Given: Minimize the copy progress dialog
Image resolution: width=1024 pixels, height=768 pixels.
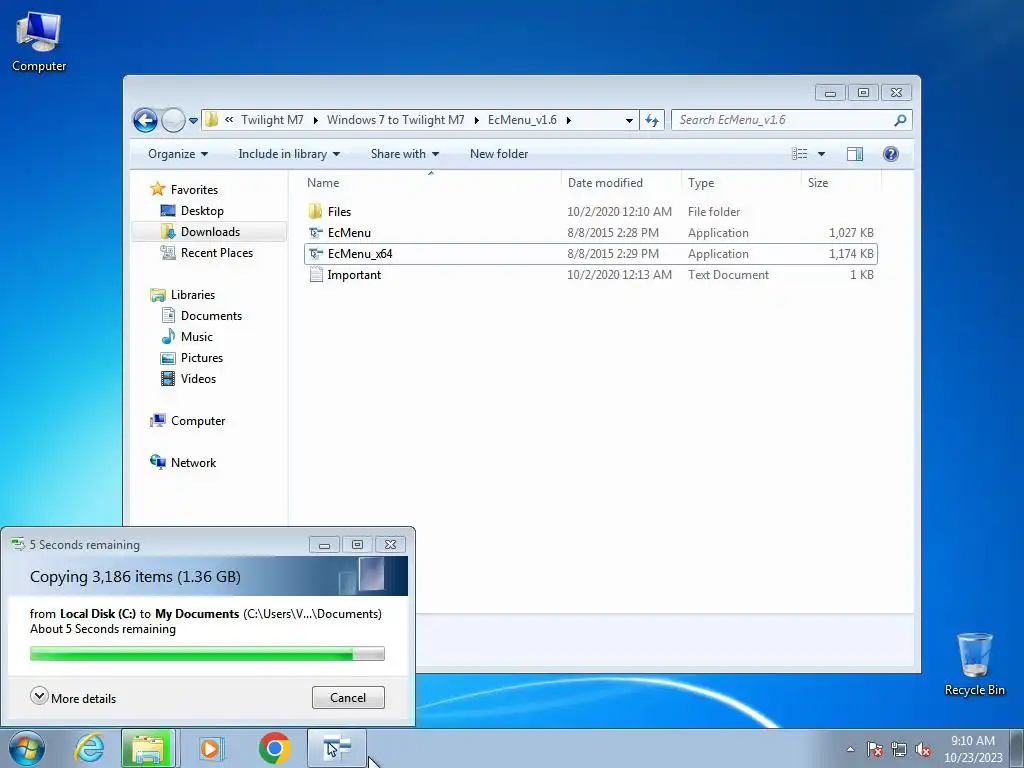Looking at the screenshot, I should [325, 545].
